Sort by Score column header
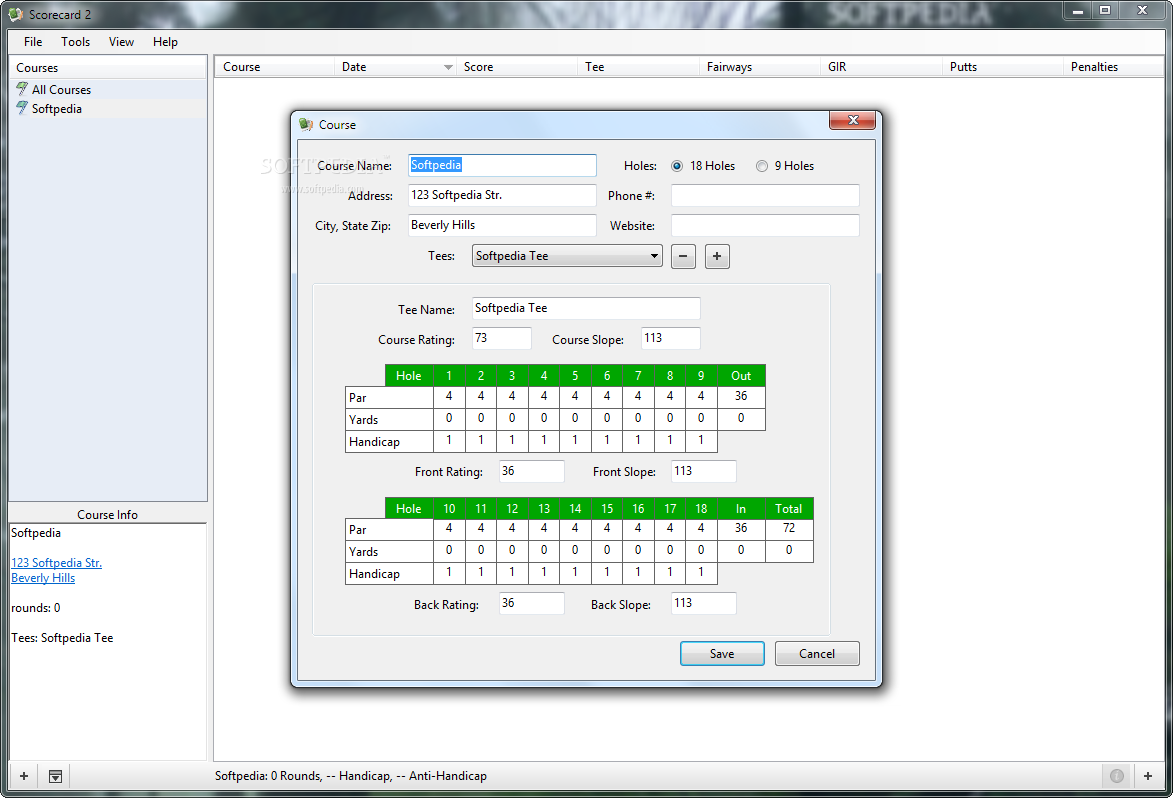The width and height of the screenshot is (1173, 798). [x=517, y=67]
